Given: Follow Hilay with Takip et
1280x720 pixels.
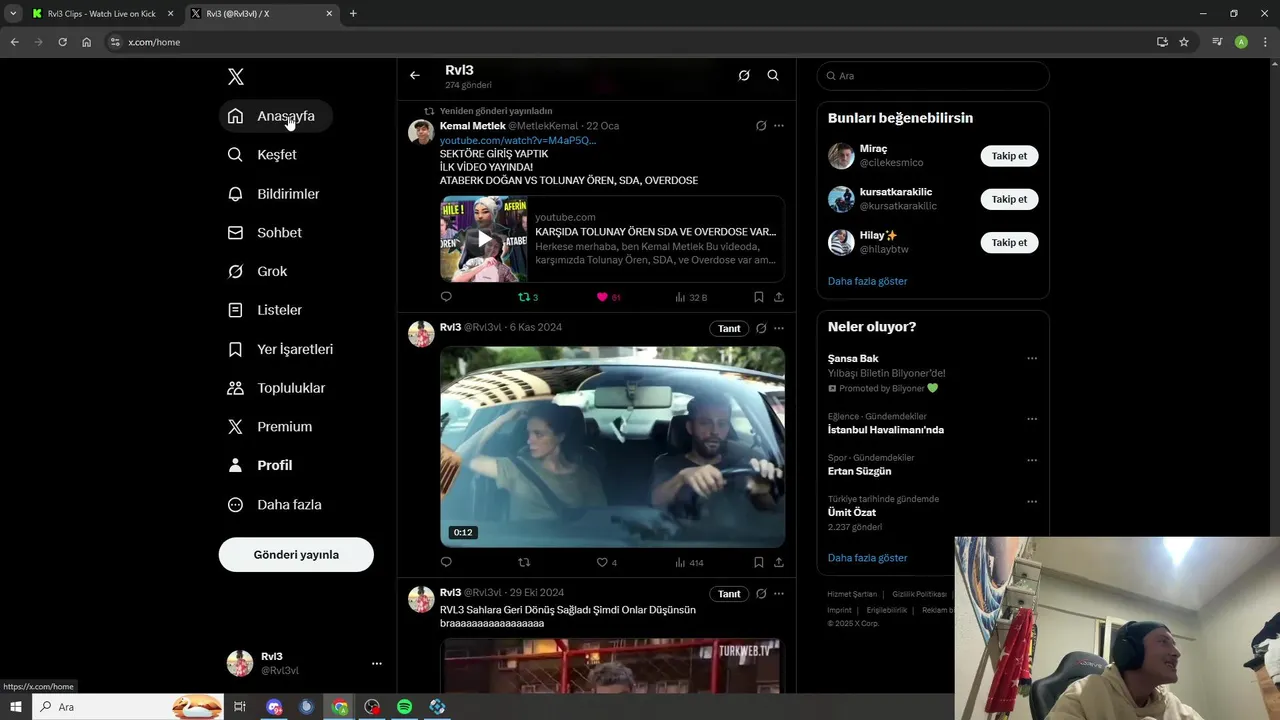Looking at the screenshot, I should [x=1009, y=242].
